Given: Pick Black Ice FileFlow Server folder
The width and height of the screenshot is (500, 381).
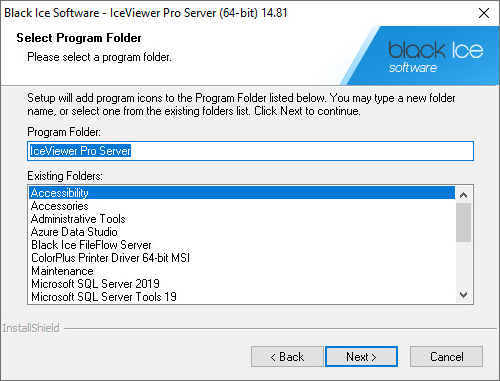Looking at the screenshot, I should [x=242, y=245].
